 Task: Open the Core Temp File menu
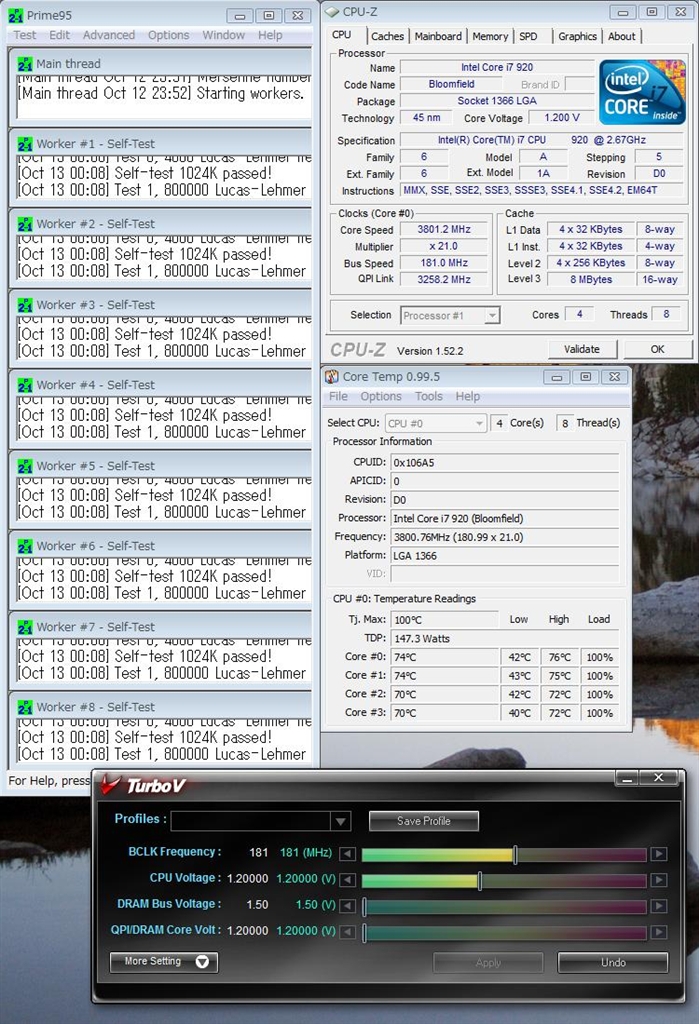tap(338, 396)
